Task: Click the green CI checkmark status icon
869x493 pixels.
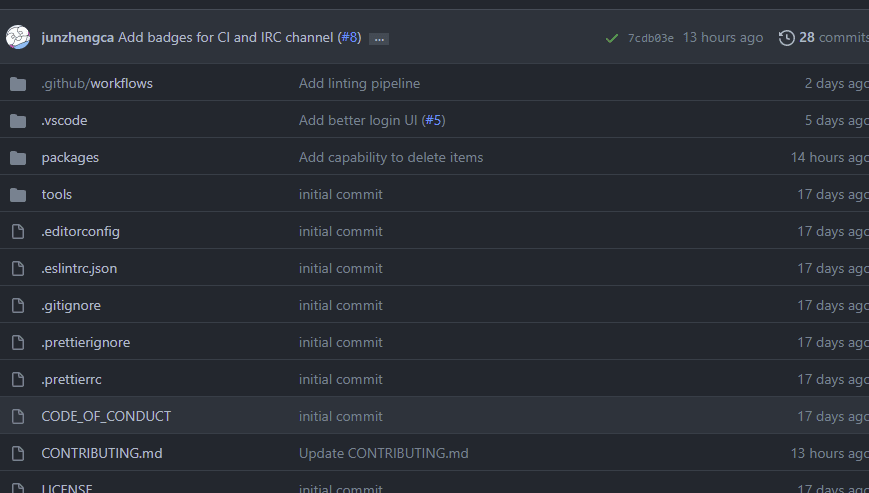Action: point(612,38)
